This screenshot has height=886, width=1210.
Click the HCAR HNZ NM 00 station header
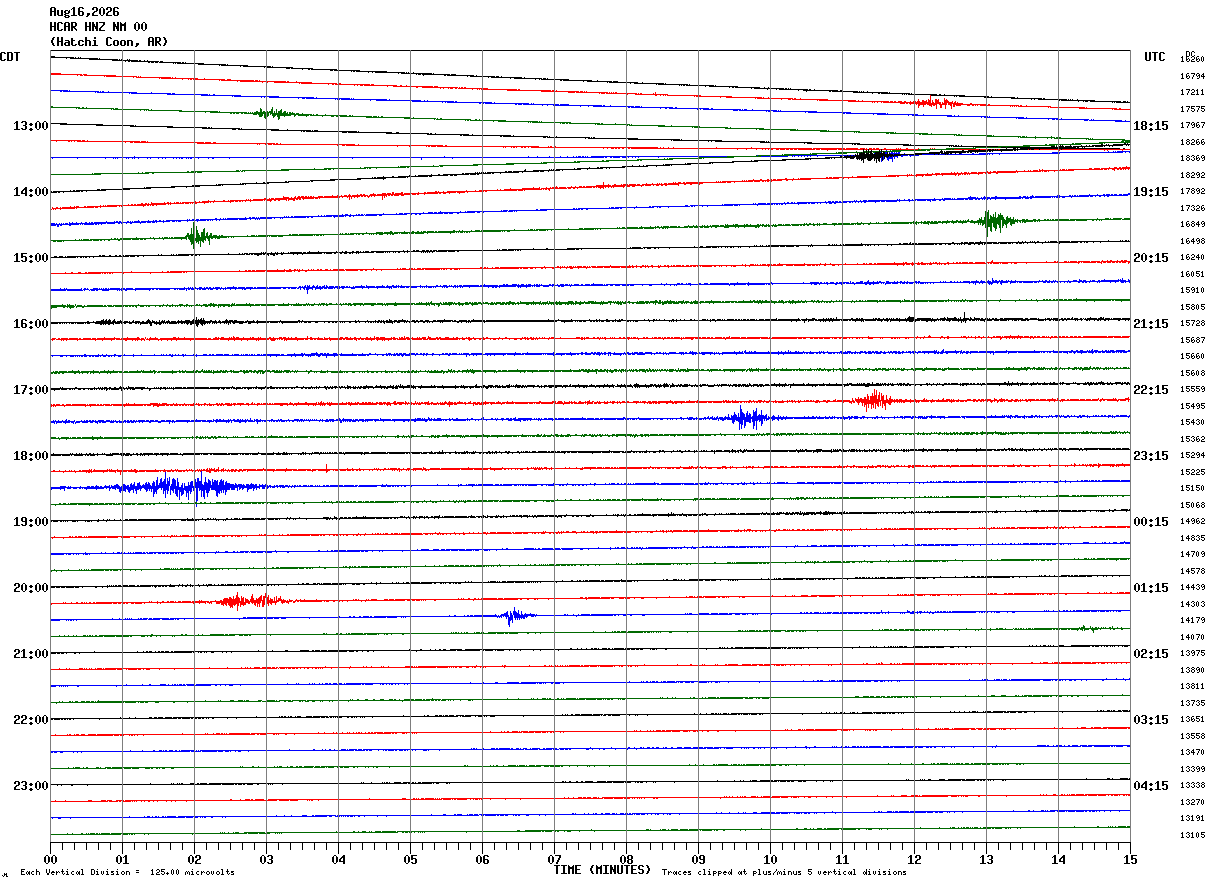tap(98, 27)
